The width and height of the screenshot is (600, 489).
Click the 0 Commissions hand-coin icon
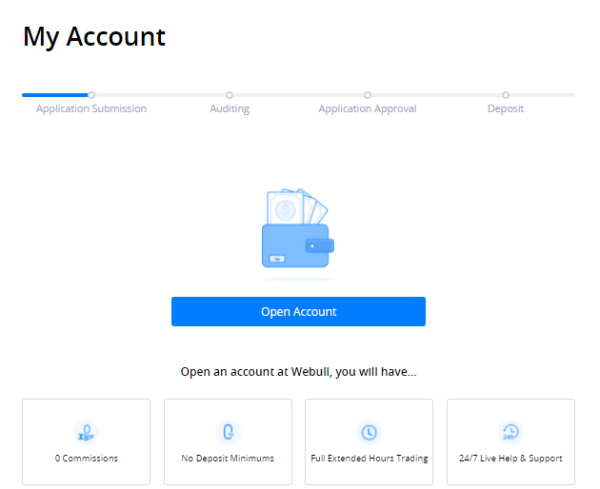click(x=86, y=432)
